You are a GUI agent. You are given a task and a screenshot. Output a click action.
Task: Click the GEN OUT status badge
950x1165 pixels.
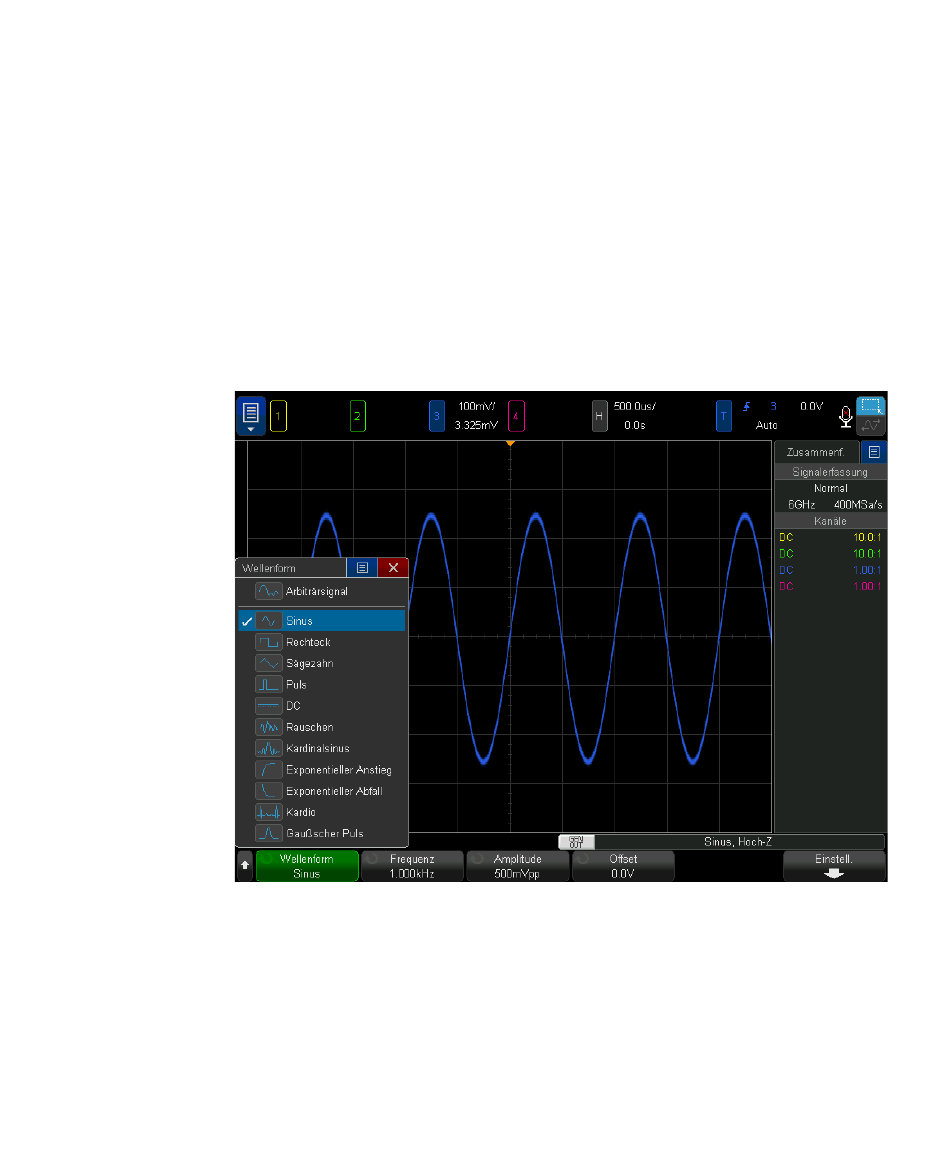click(576, 842)
